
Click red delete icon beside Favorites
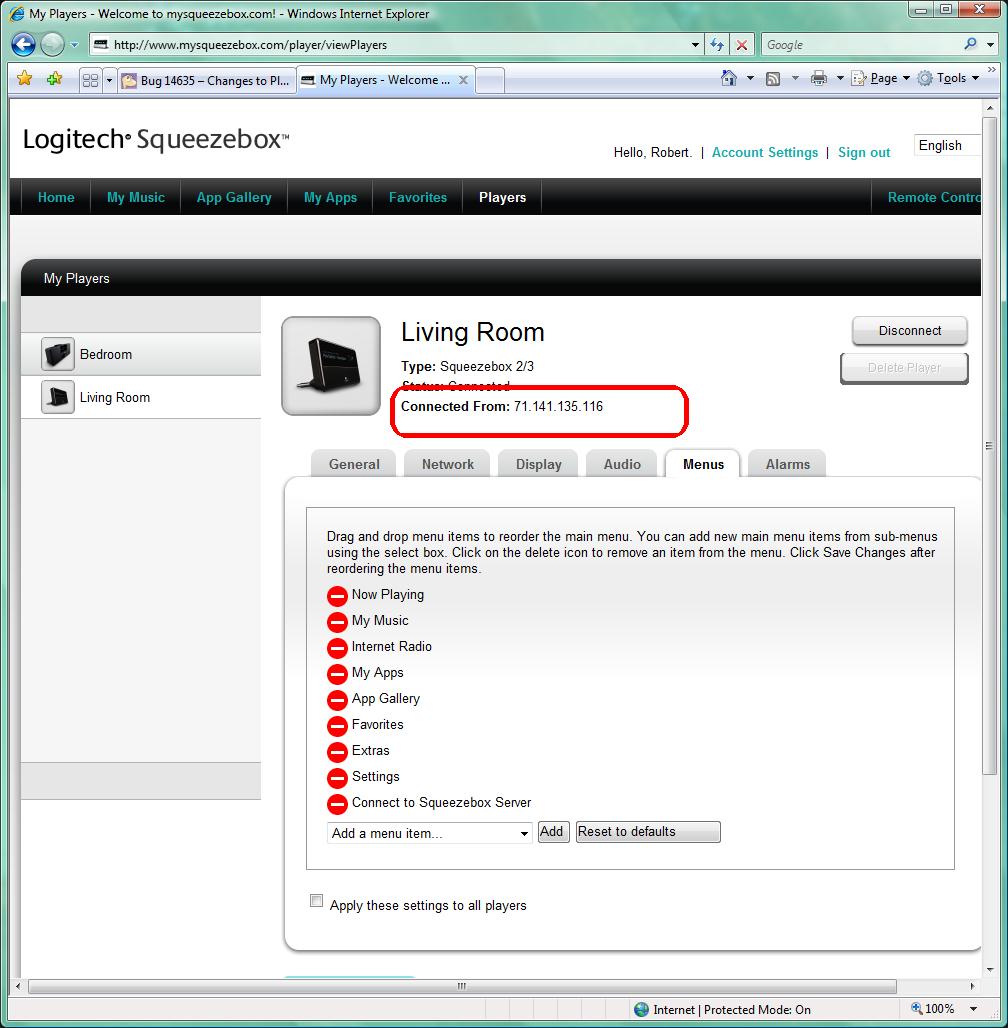coord(337,726)
